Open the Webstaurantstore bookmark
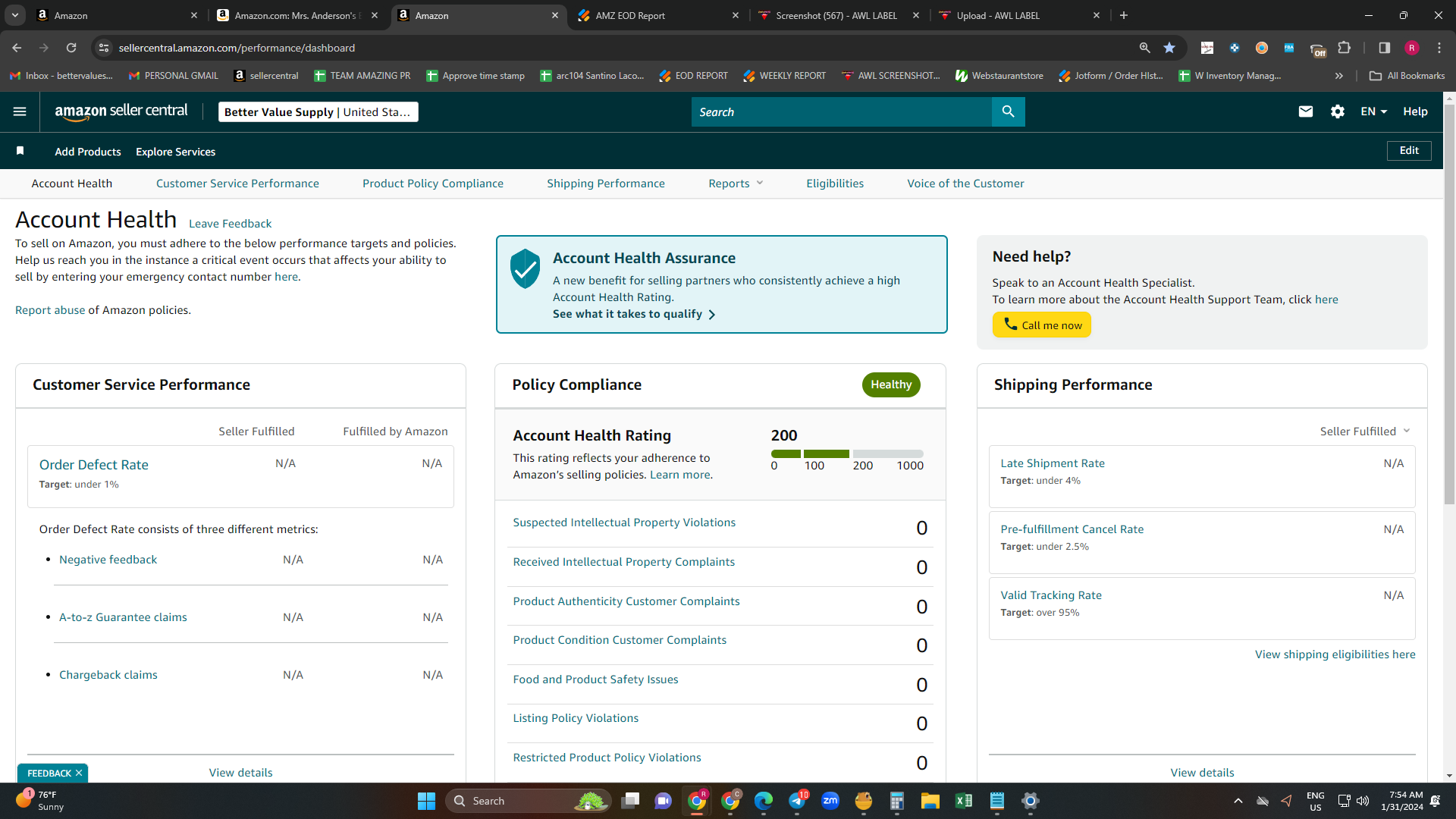This screenshot has width=1456, height=819. tap(999, 76)
